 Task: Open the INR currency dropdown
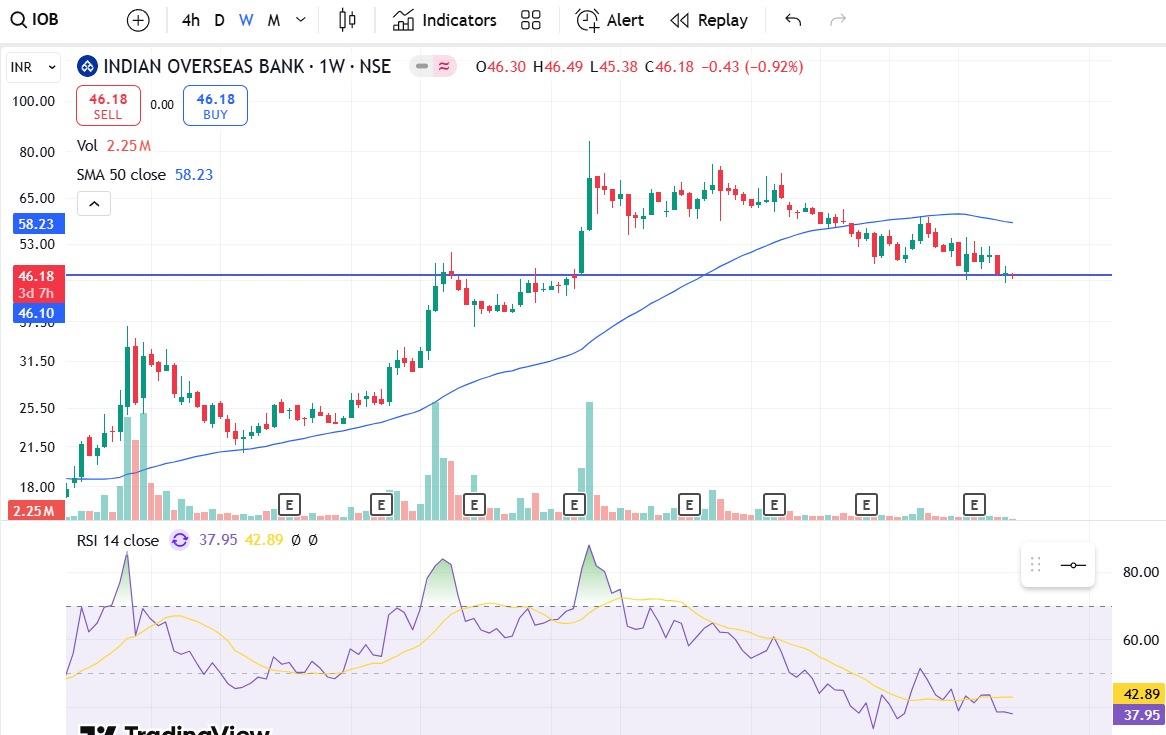(x=33, y=67)
